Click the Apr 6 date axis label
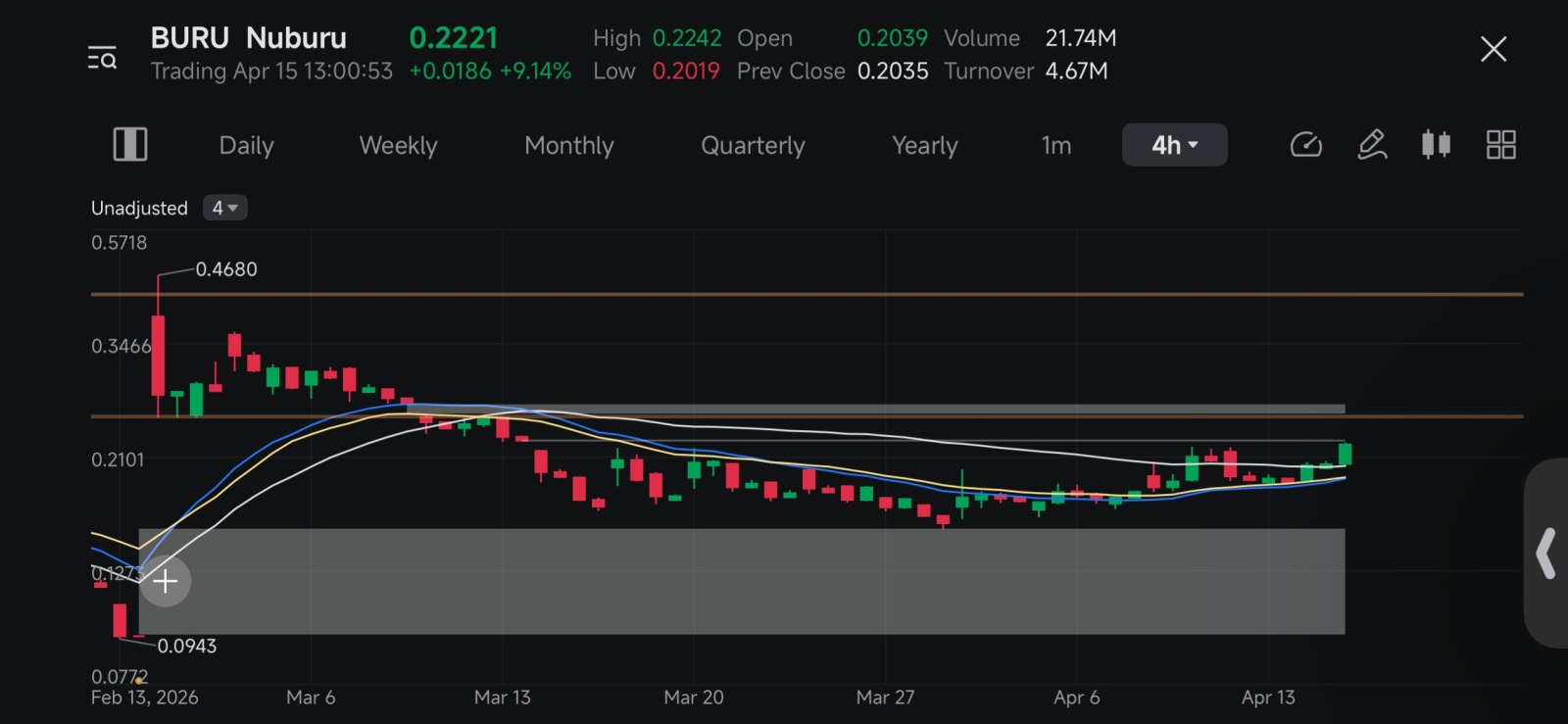Screen dimensions: 1568x724 coord(1076,698)
